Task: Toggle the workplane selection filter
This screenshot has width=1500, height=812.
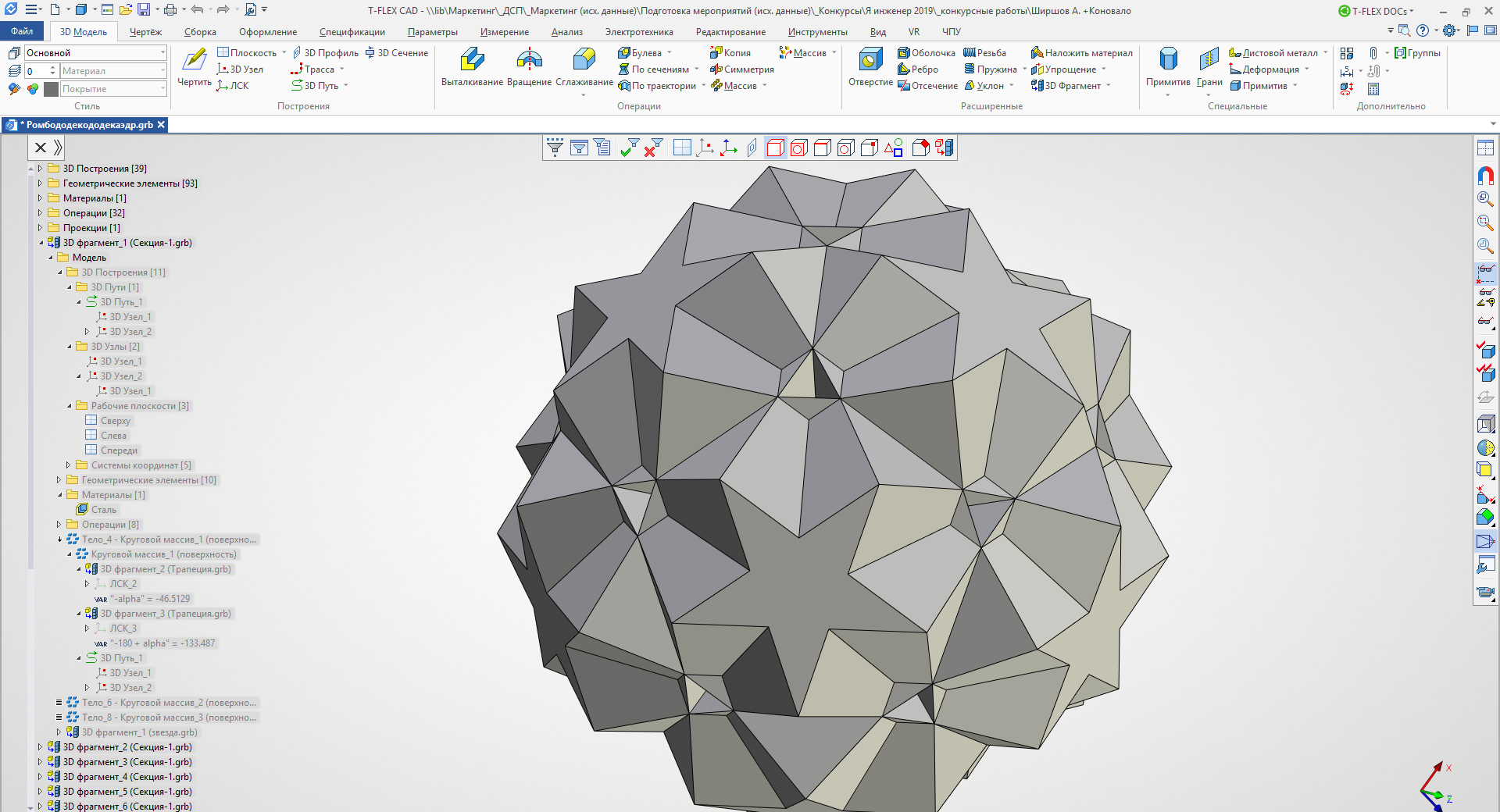Action: (681, 148)
